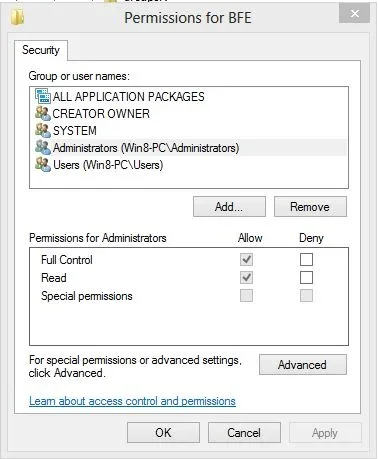Click Allow checkbox for Special permissions

[x=246, y=295]
